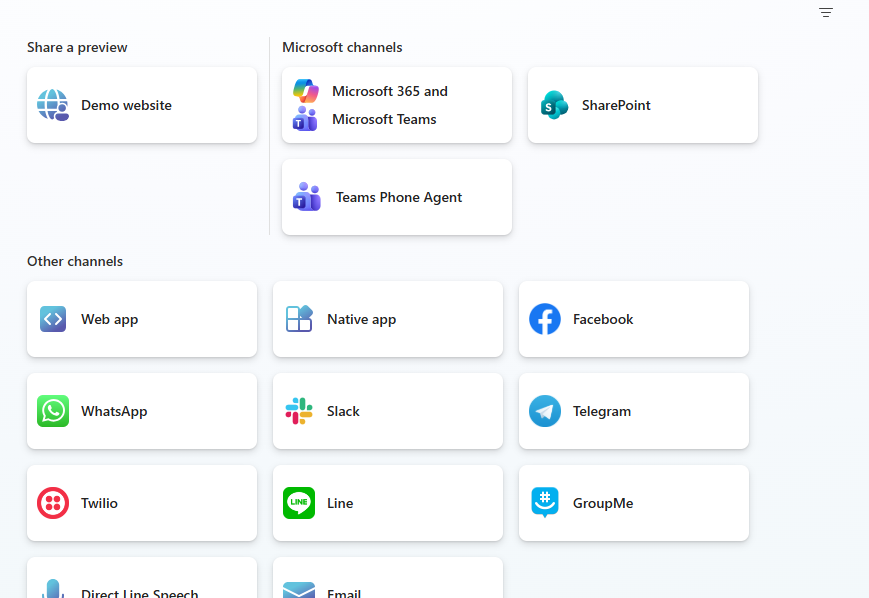
Task: Open the filter icon at top right
Action: [826, 12]
